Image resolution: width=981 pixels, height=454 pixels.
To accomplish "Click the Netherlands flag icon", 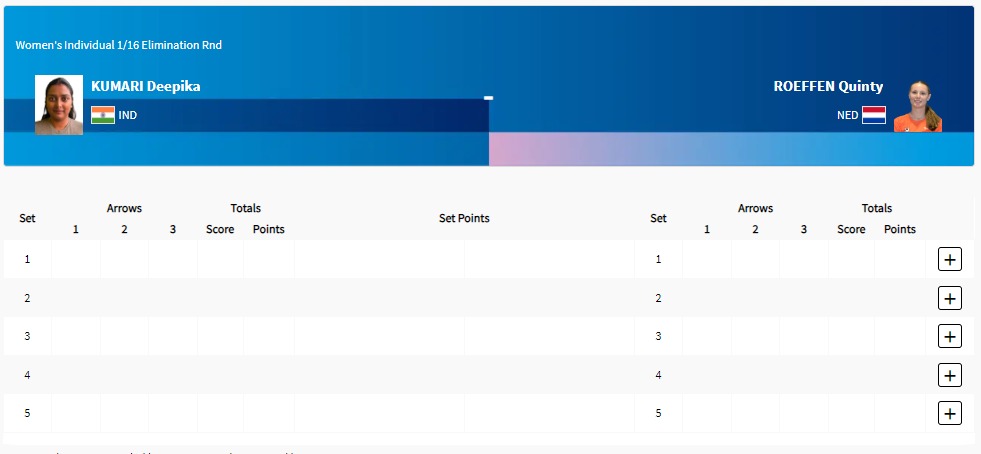I will coord(874,115).
